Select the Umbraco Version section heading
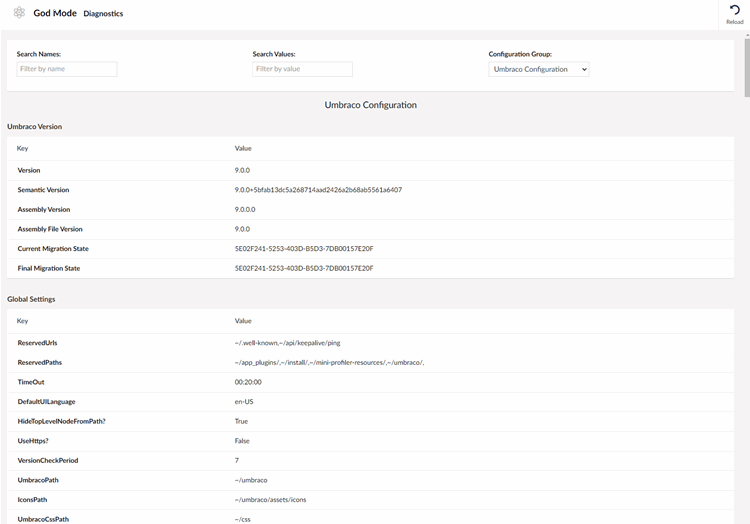This screenshot has width=750, height=524. (x=34, y=127)
